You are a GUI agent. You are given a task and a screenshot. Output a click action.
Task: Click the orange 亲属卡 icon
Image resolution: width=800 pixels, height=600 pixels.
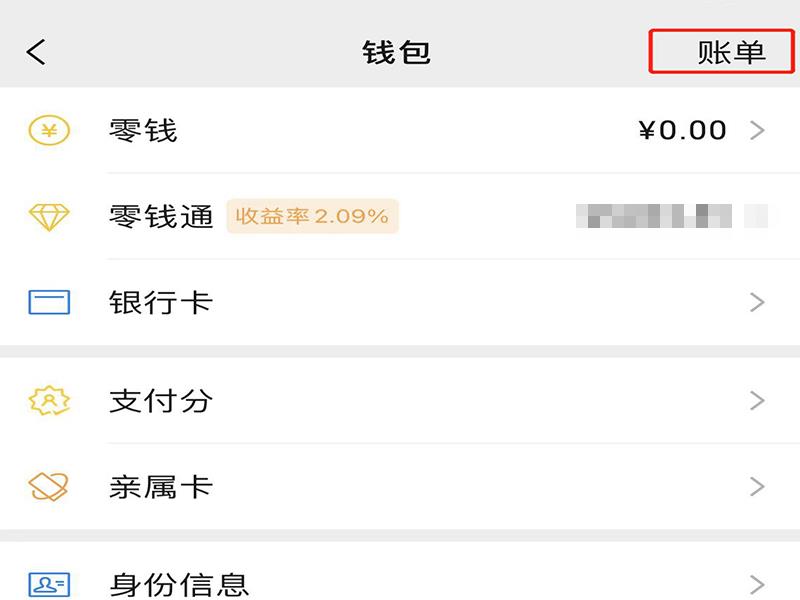pyautogui.click(x=49, y=487)
